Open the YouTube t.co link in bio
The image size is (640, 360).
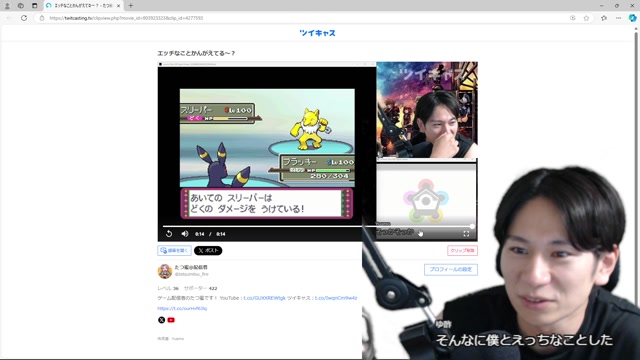[264, 298]
